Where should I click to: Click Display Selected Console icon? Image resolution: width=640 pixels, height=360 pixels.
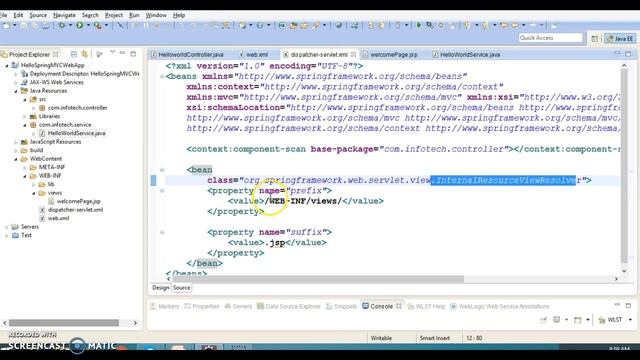coord(557,320)
